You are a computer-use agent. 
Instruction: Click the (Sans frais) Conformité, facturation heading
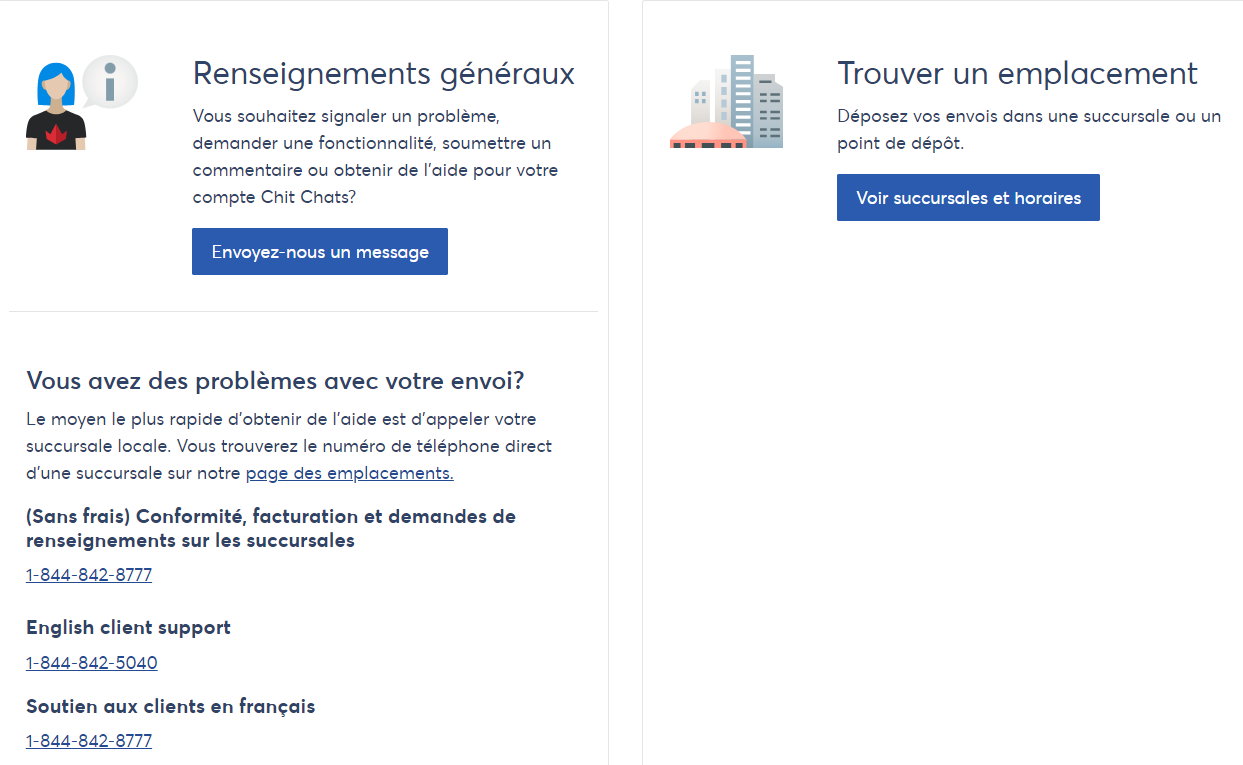pyautogui.click(x=271, y=529)
